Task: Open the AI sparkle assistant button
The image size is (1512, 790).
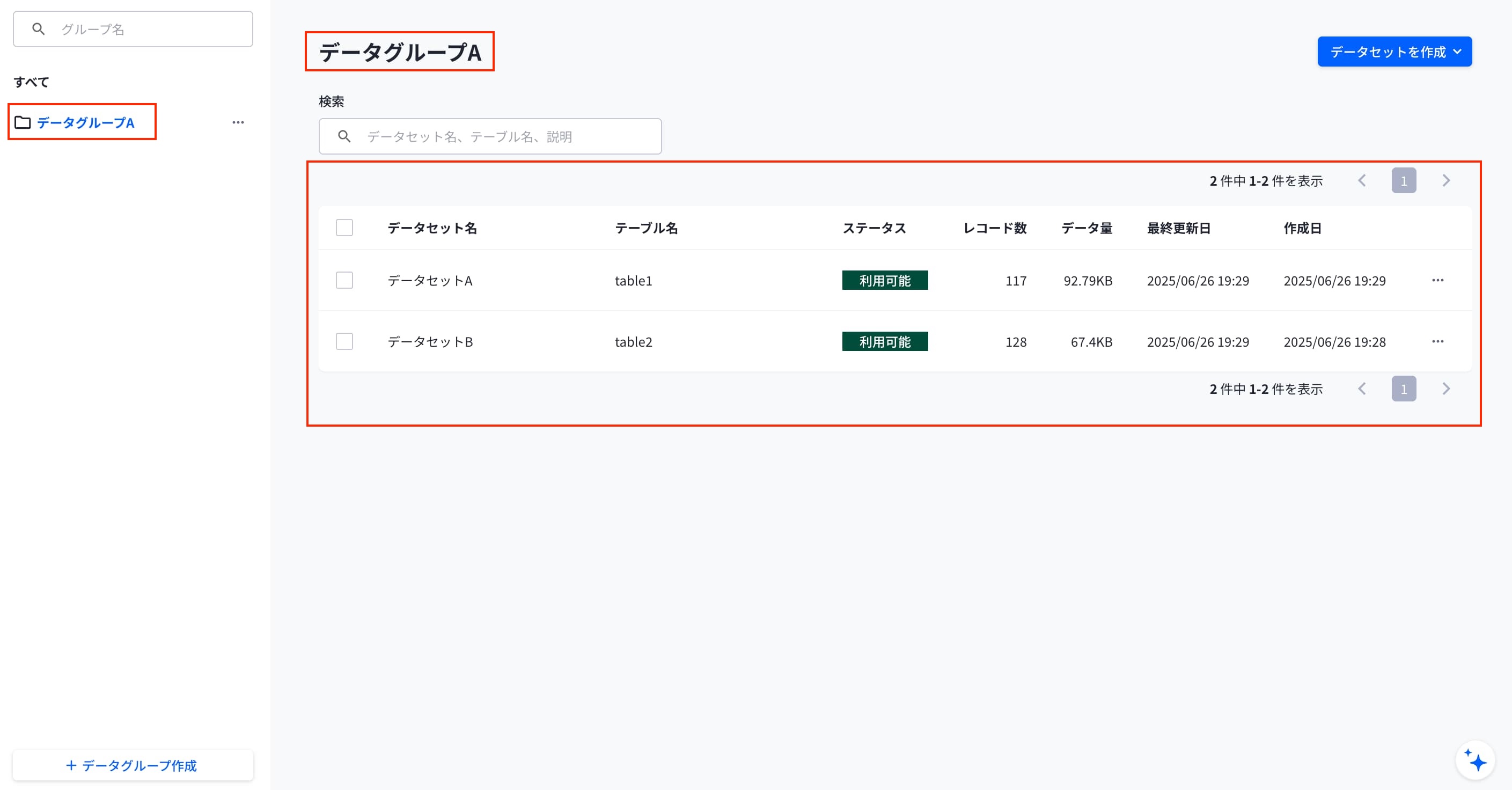Action: pyautogui.click(x=1475, y=760)
